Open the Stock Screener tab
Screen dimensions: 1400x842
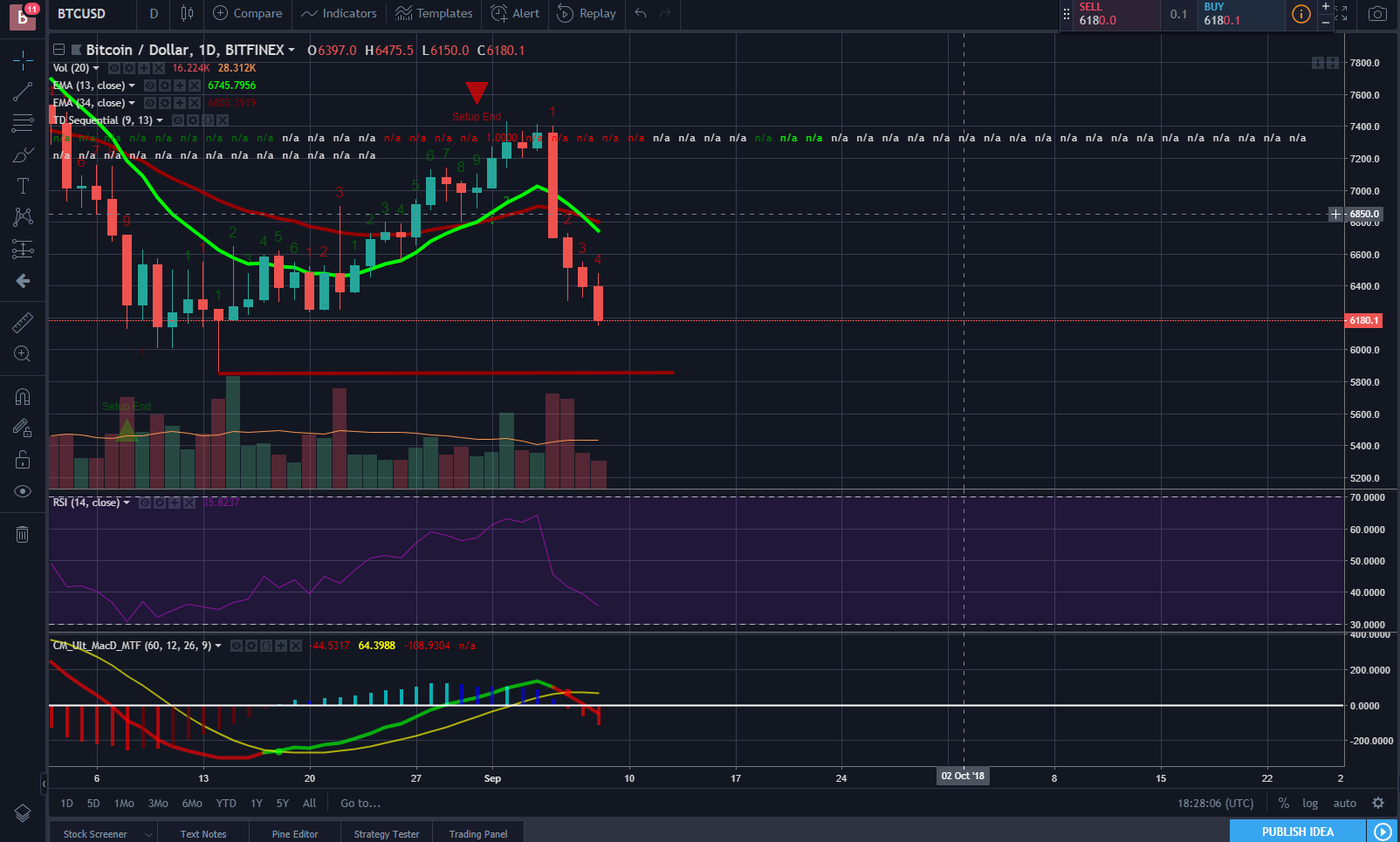[95, 834]
